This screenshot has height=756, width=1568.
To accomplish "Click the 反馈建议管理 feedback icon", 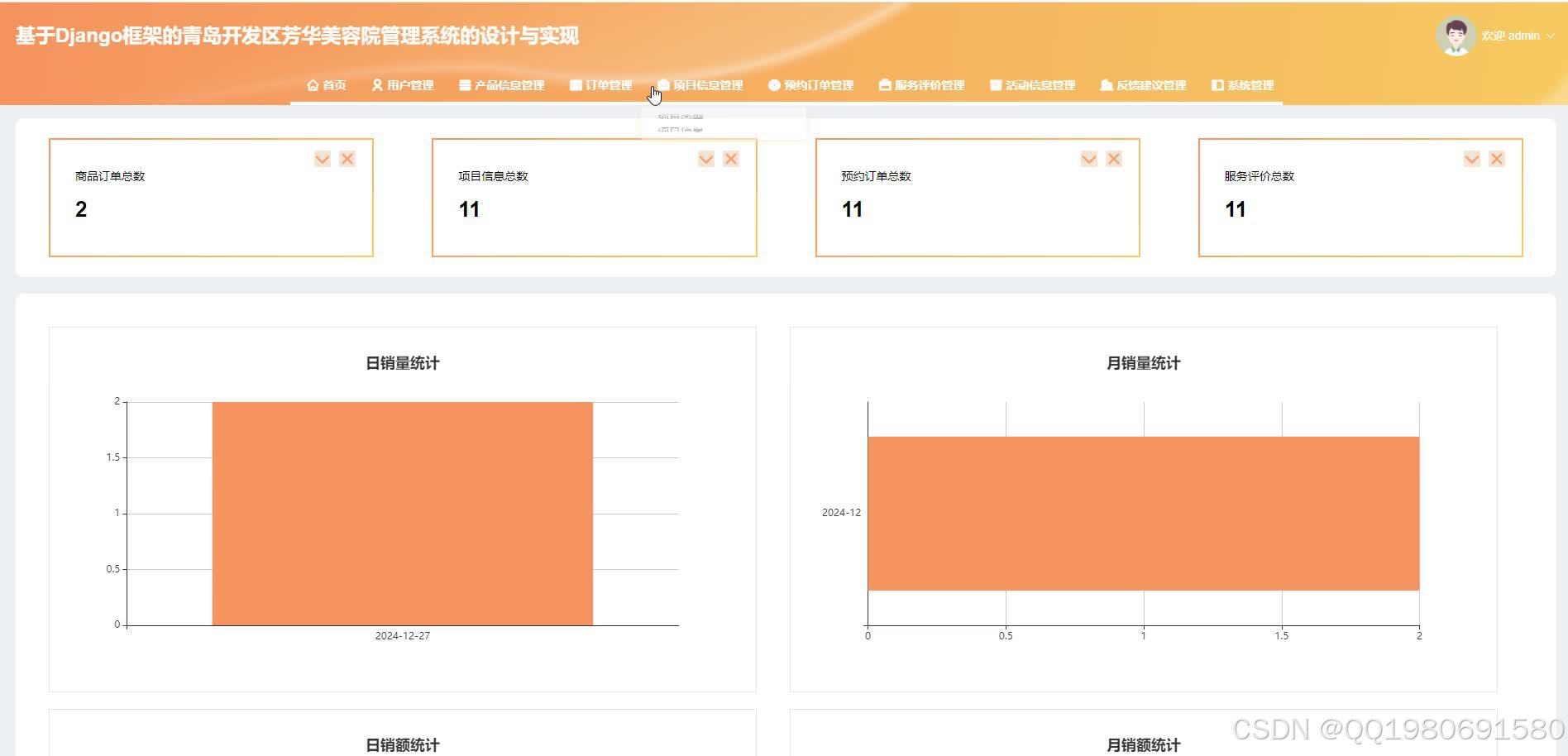I will click(x=1104, y=84).
